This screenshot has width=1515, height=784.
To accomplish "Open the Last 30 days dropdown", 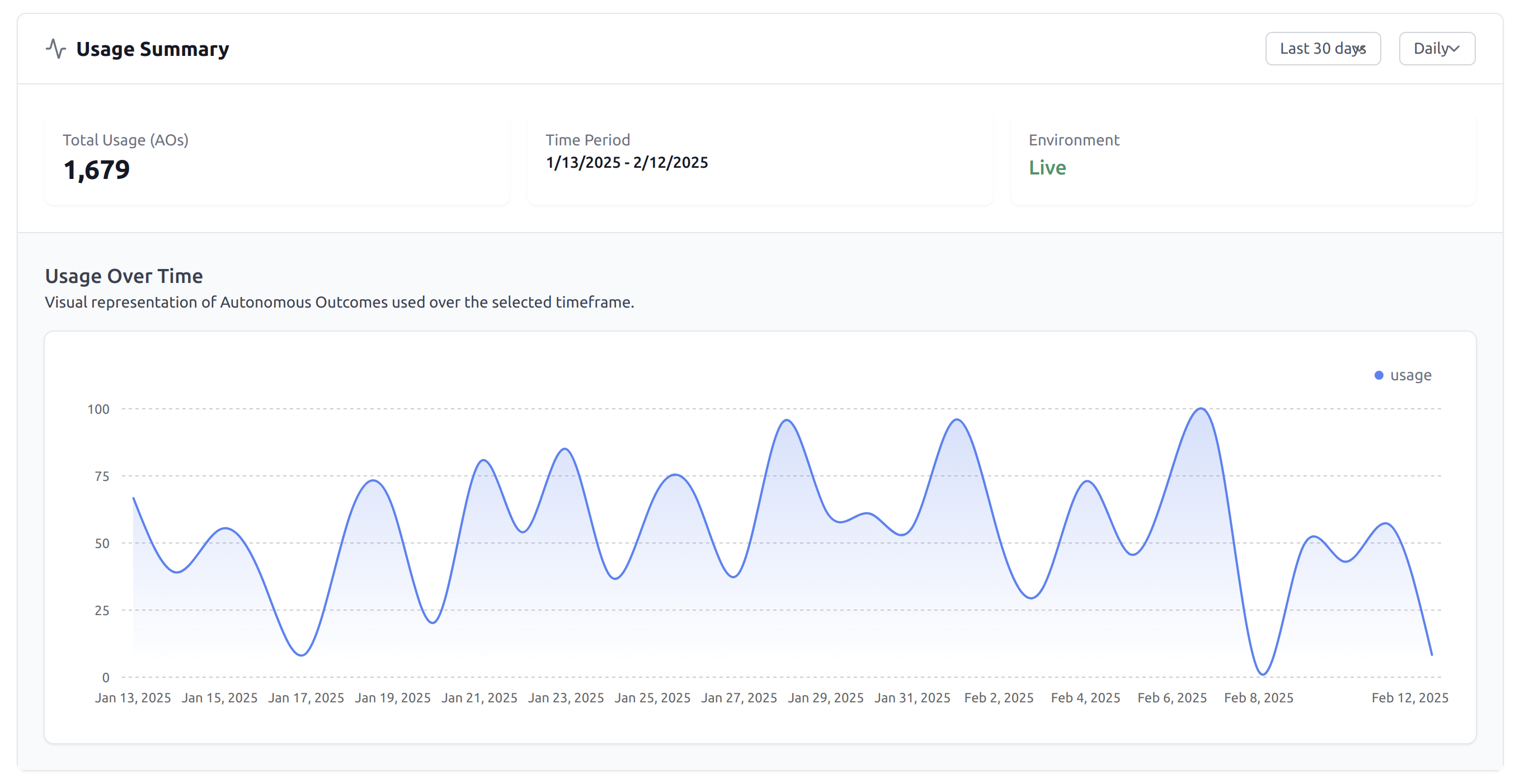I will [1323, 49].
